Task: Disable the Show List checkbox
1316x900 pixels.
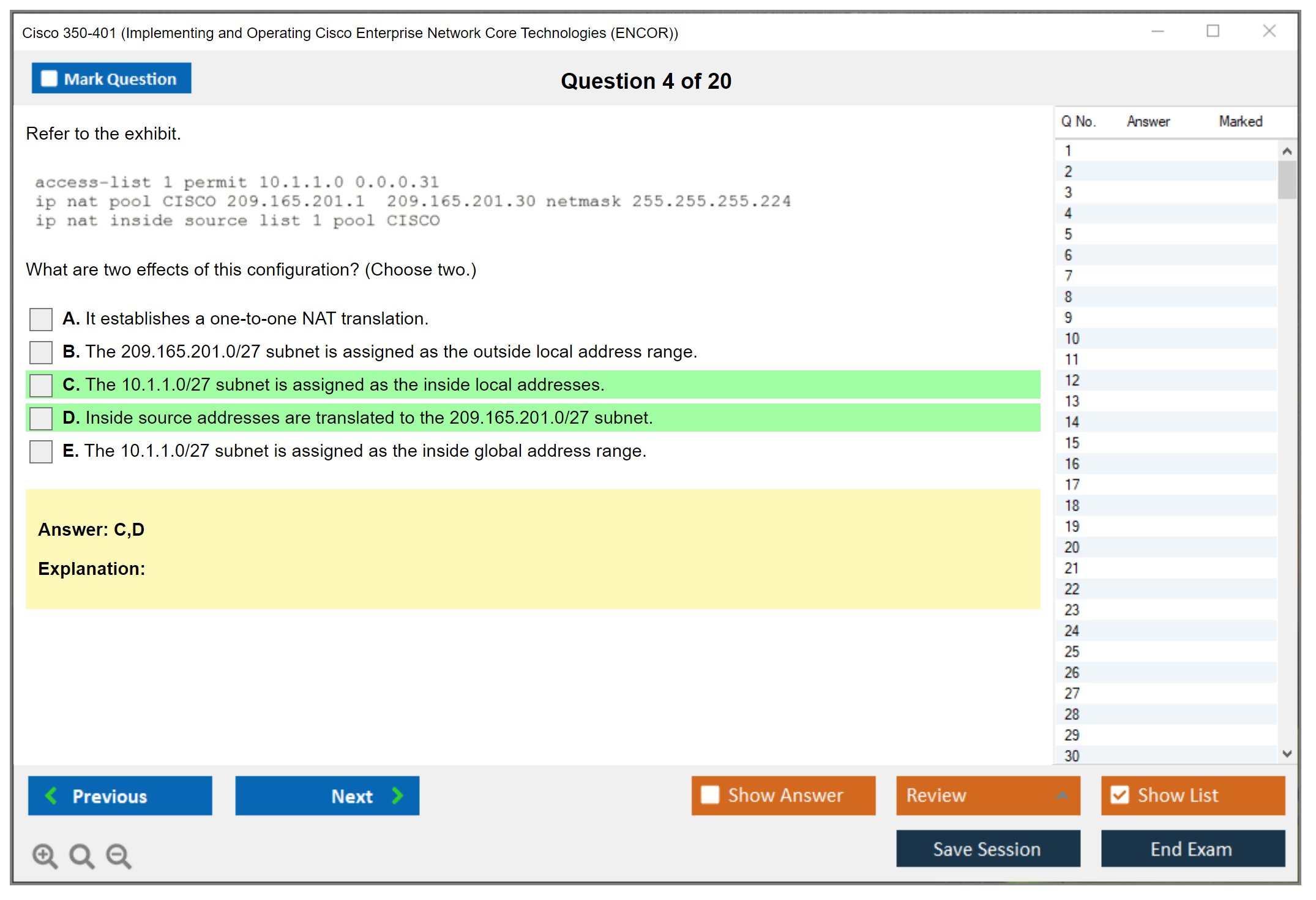Action: [x=1120, y=795]
